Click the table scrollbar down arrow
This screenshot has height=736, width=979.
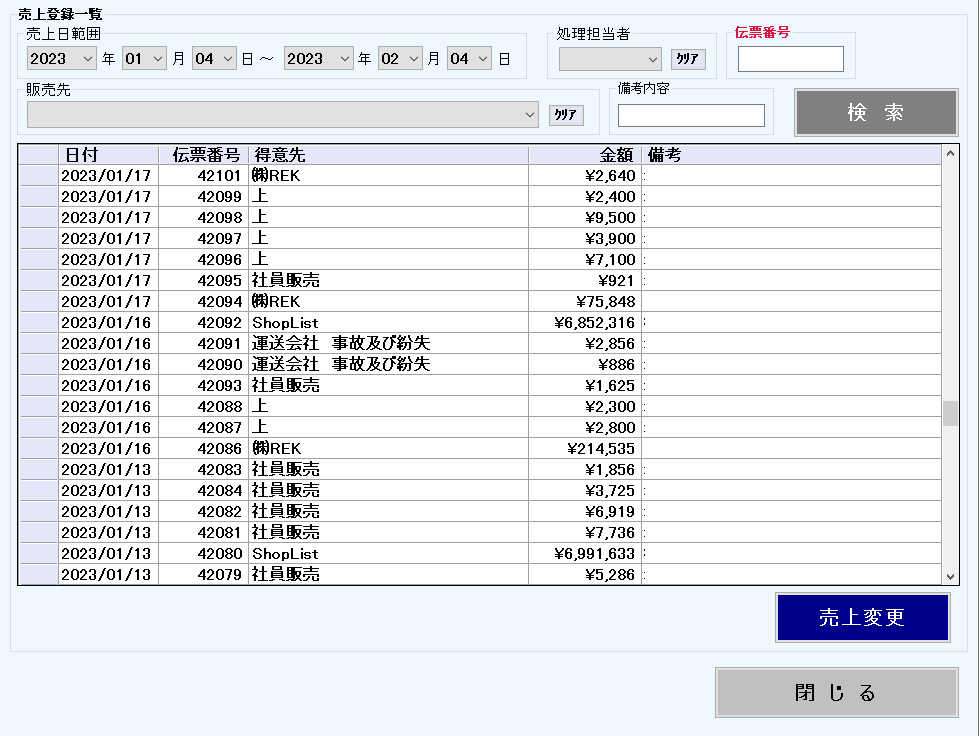pos(950,577)
